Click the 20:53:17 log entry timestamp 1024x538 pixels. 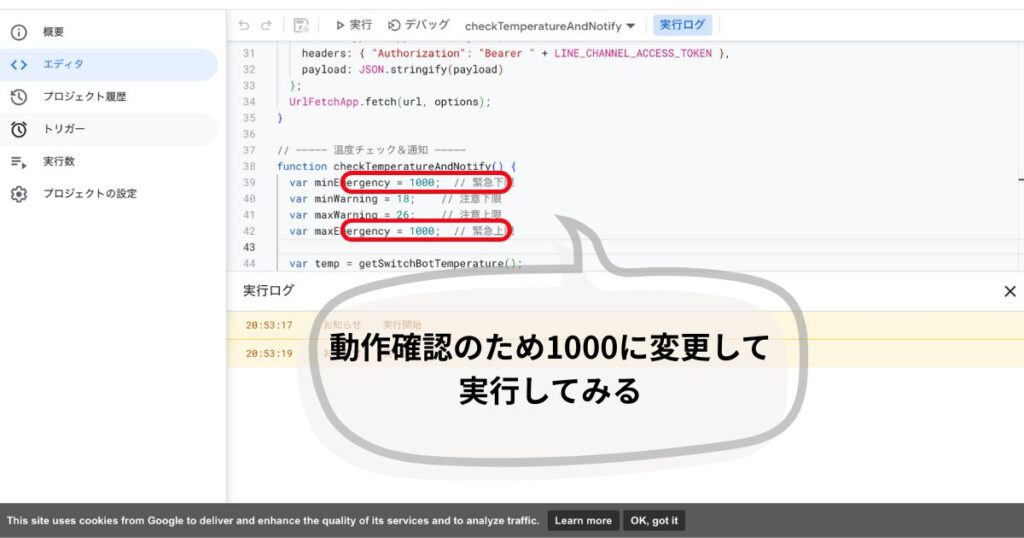click(x=269, y=325)
